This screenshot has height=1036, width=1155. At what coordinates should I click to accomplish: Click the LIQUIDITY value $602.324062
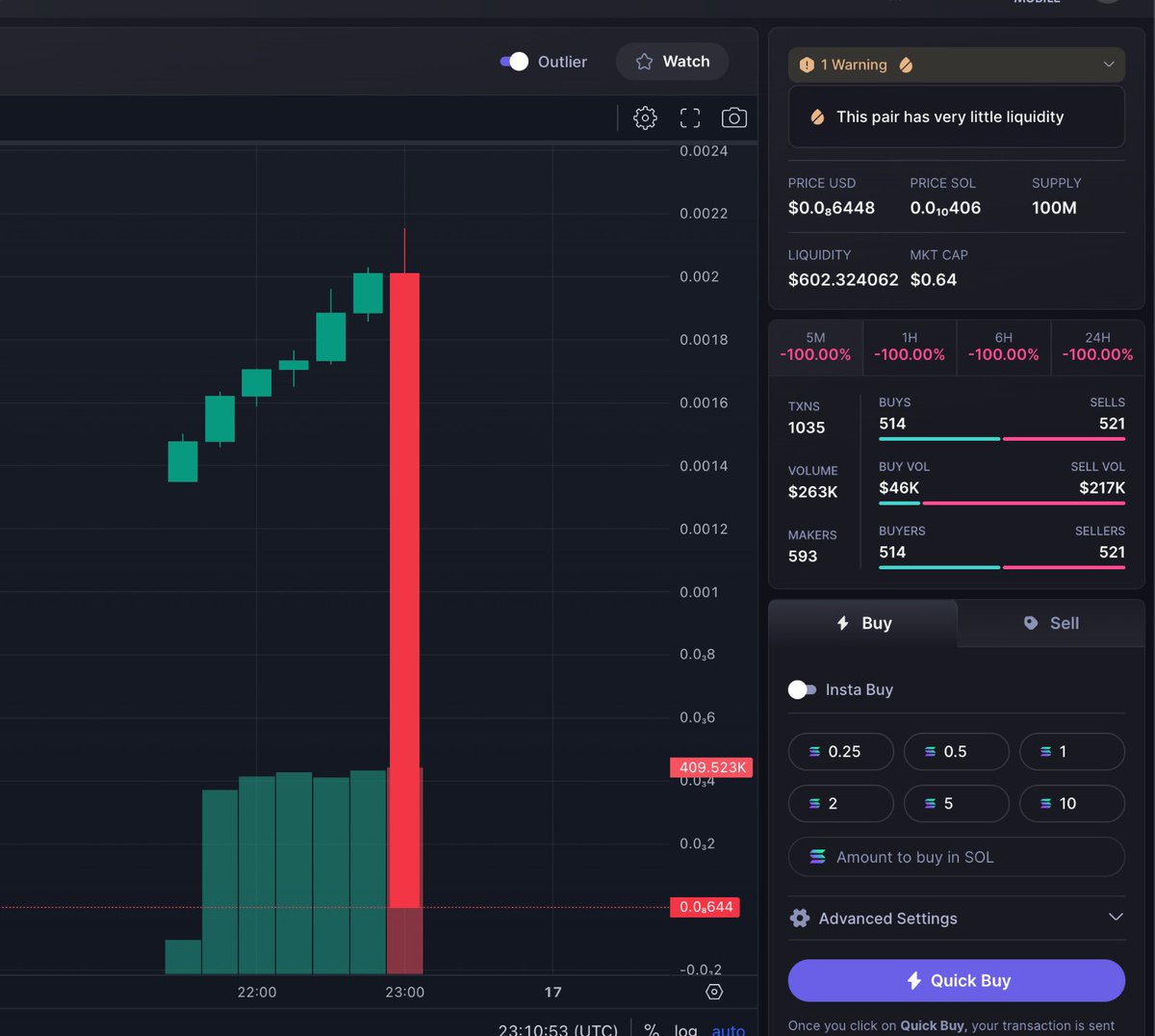843,280
